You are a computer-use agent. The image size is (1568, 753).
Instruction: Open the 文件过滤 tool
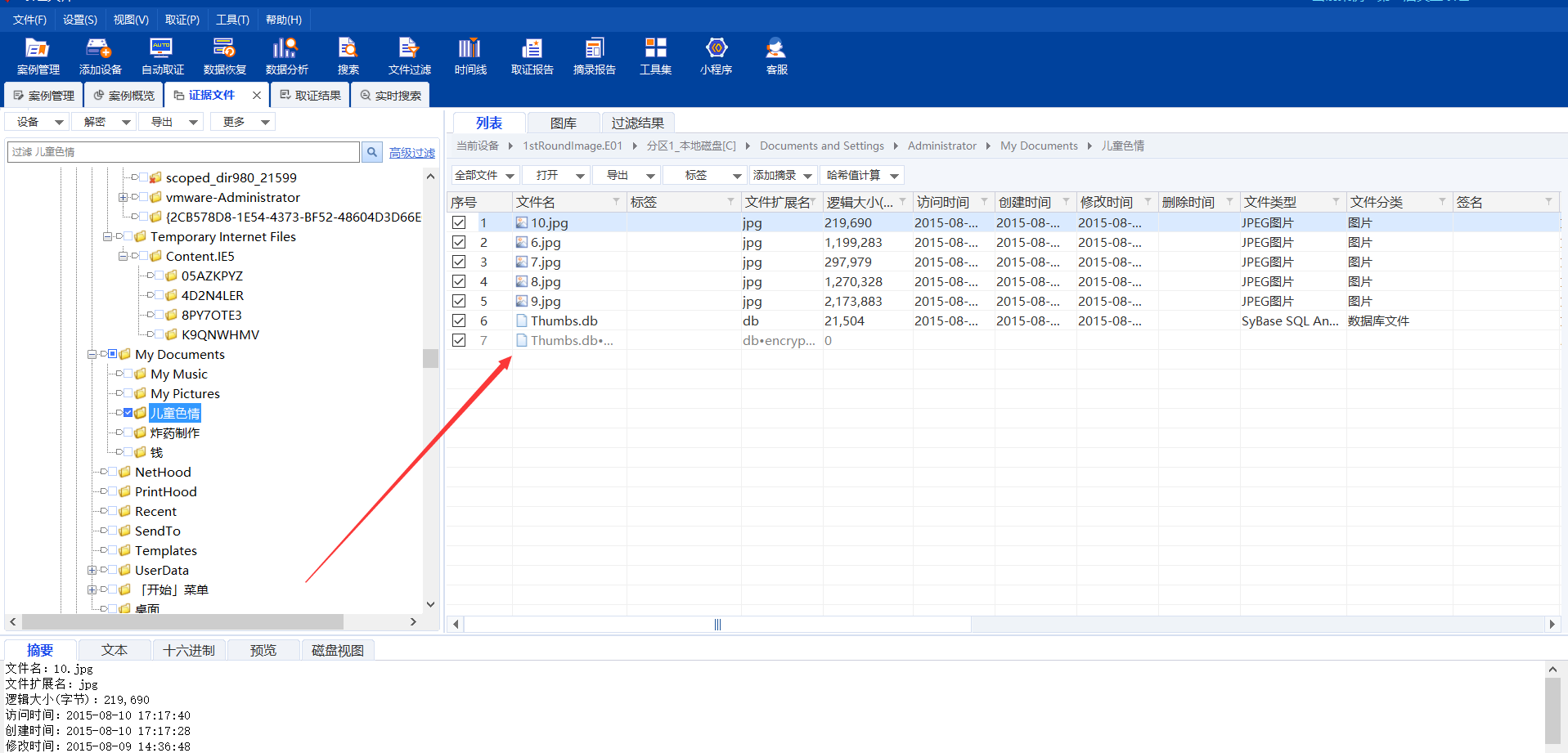point(409,56)
